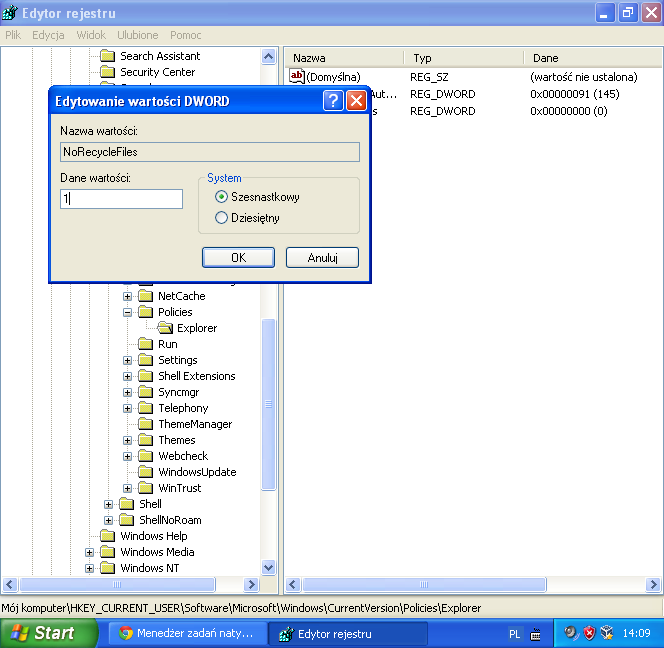
Task: Expand the NetCache tree node
Action: coord(128,296)
